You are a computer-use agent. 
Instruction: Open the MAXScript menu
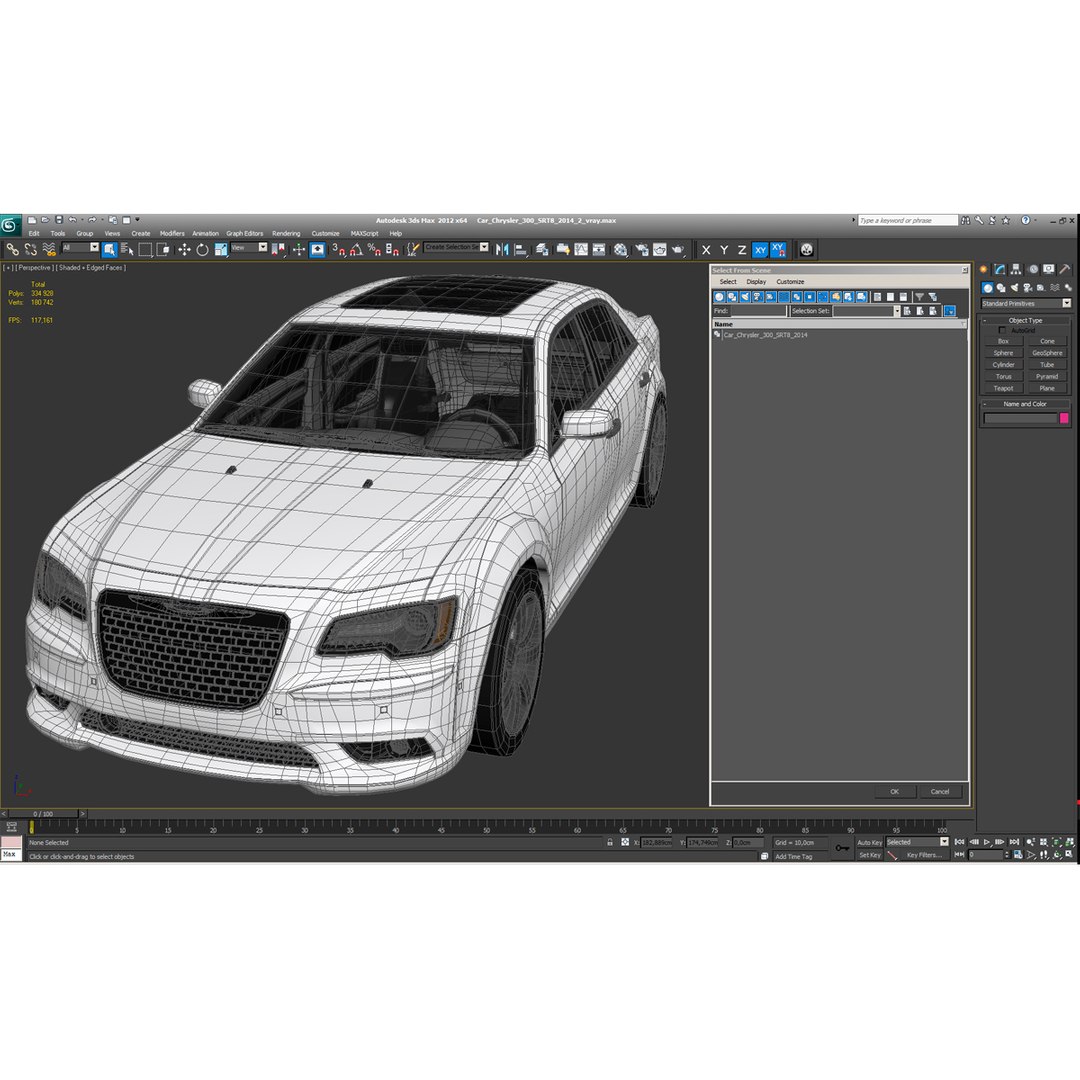pyautogui.click(x=364, y=233)
